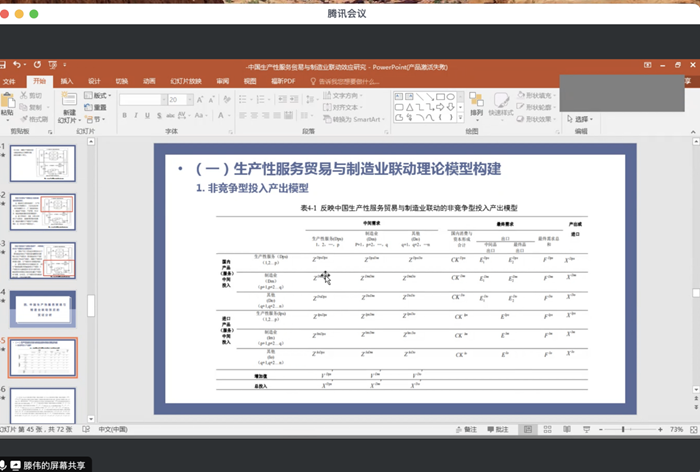Switch to normal view in status bar
The width and height of the screenshot is (700, 472).
point(536,429)
